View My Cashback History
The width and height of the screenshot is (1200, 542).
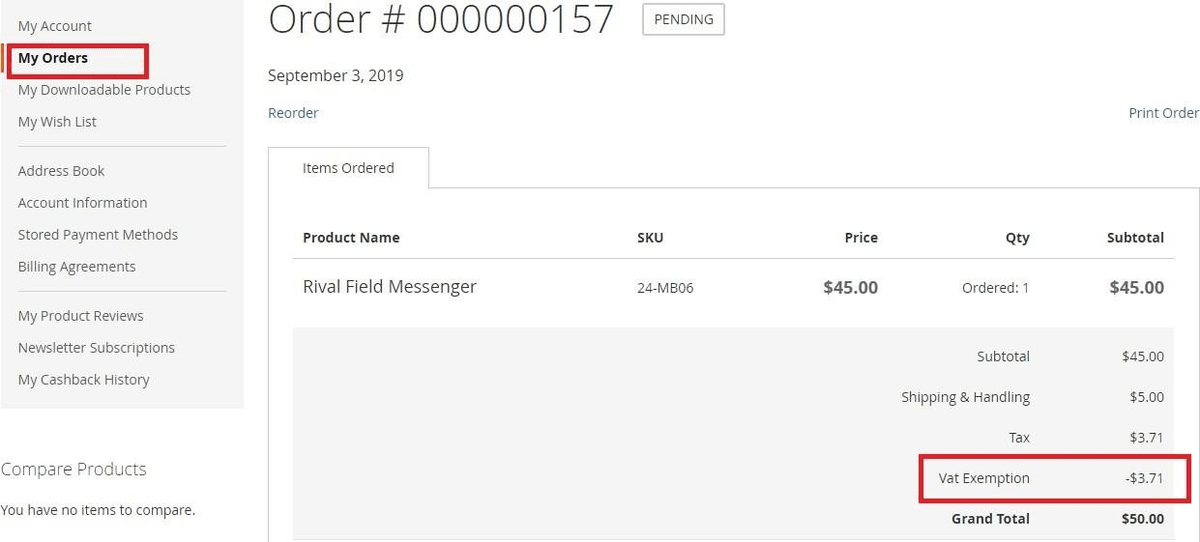click(x=84, y=380)
